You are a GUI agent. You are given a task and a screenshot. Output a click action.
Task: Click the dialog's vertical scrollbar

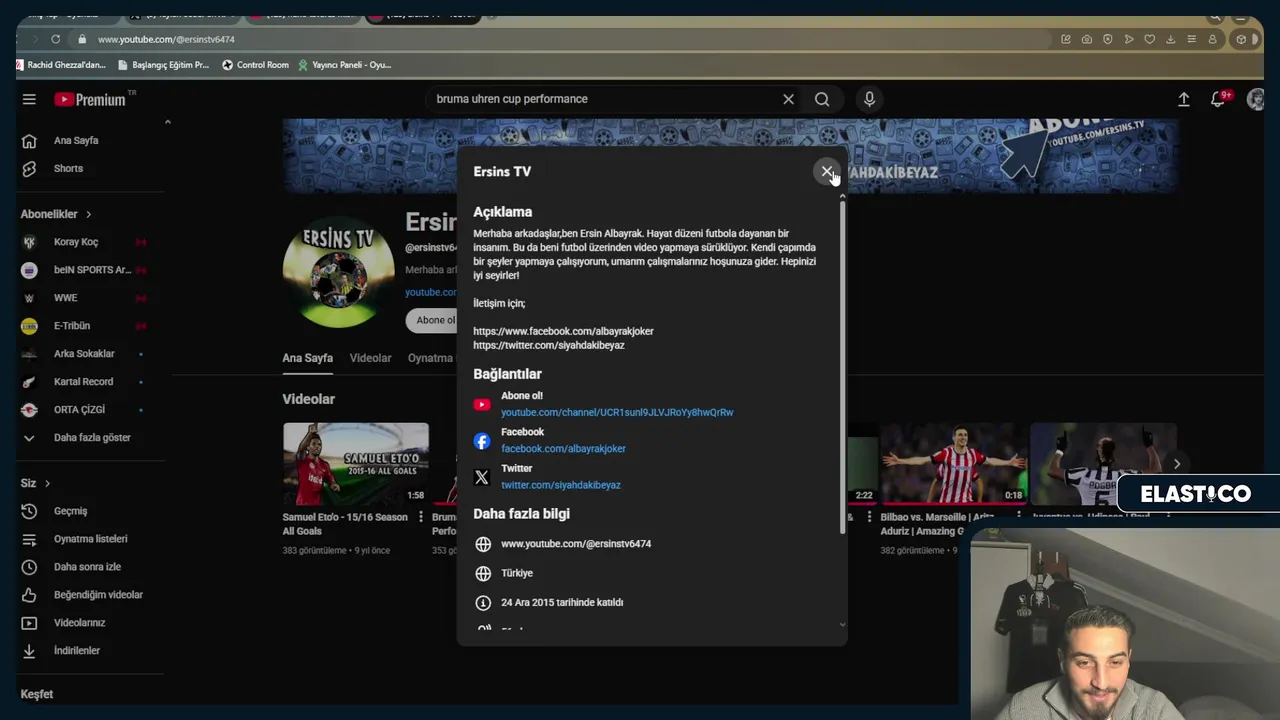(x=842, y=365)
